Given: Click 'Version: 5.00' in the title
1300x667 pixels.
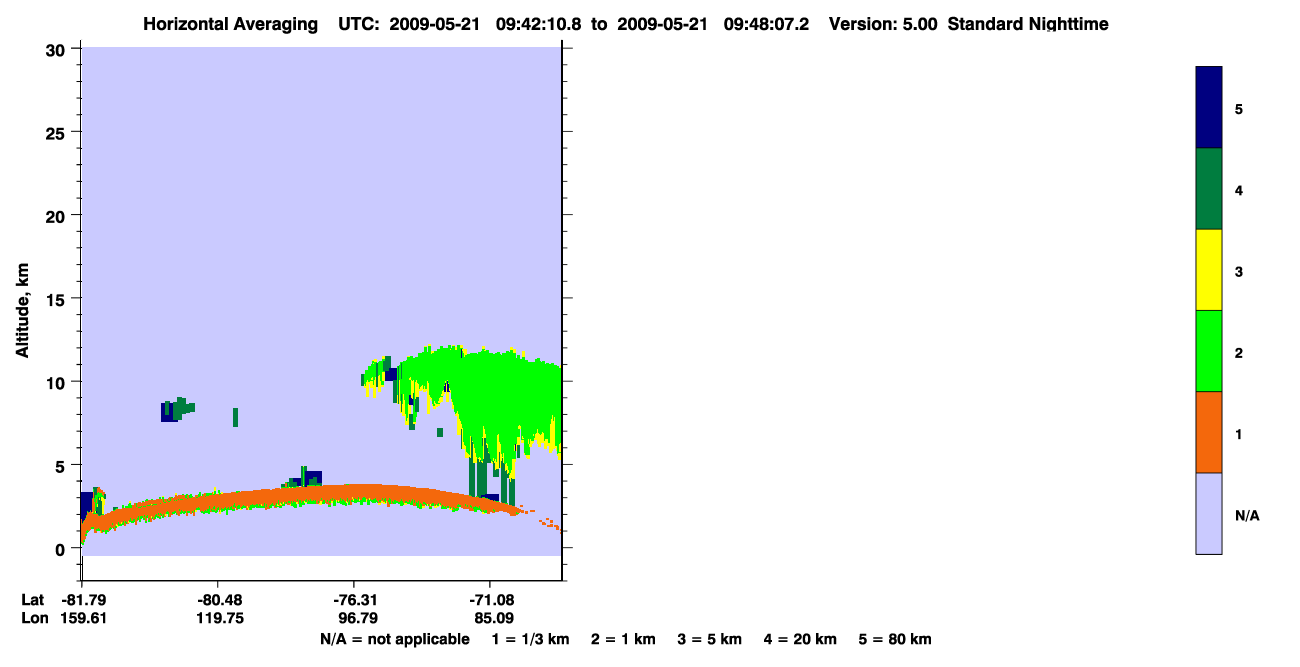Looking at the screenshot, I should pos(883,24).
